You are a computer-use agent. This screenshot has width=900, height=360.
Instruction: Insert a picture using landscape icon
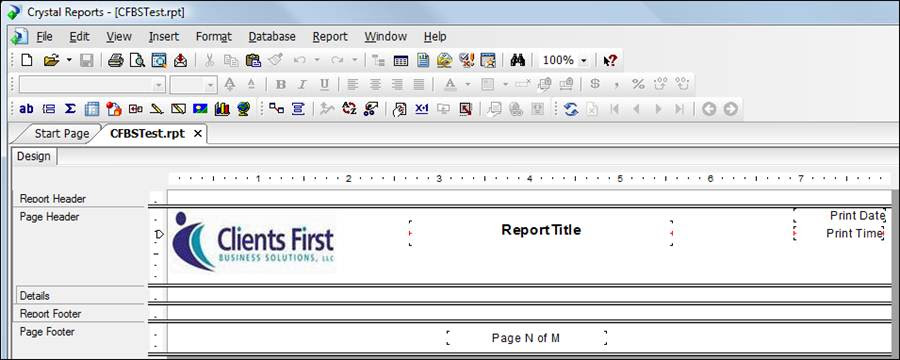(x=200, y=109)
